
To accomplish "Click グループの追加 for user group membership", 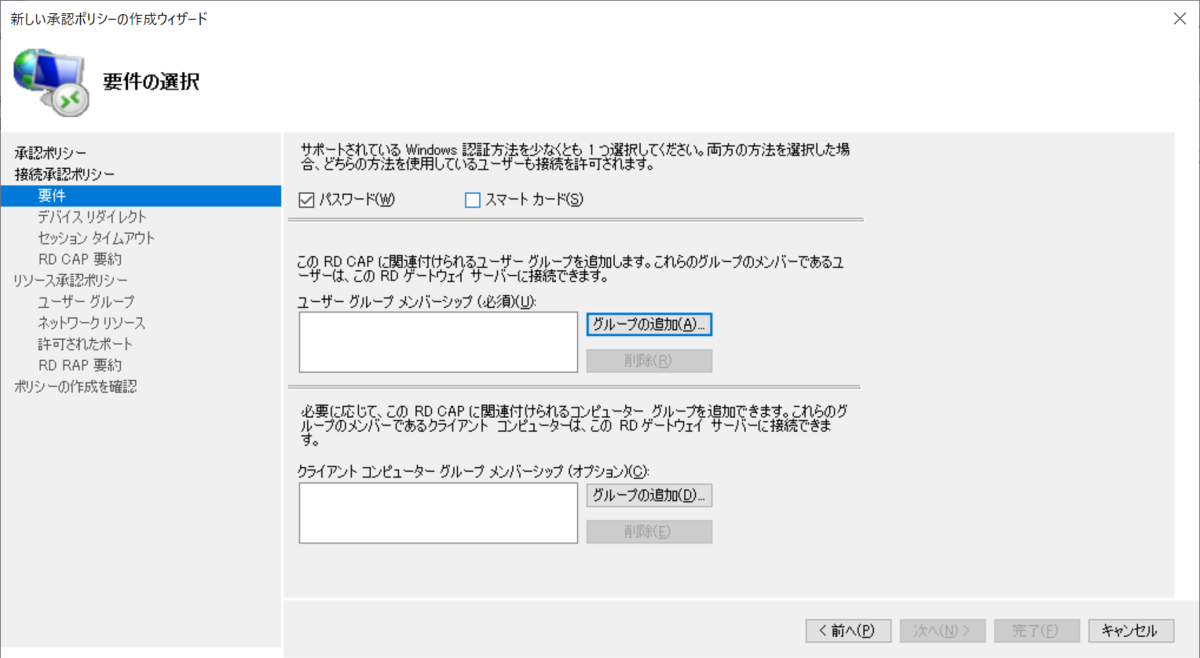I will (649, 323).
